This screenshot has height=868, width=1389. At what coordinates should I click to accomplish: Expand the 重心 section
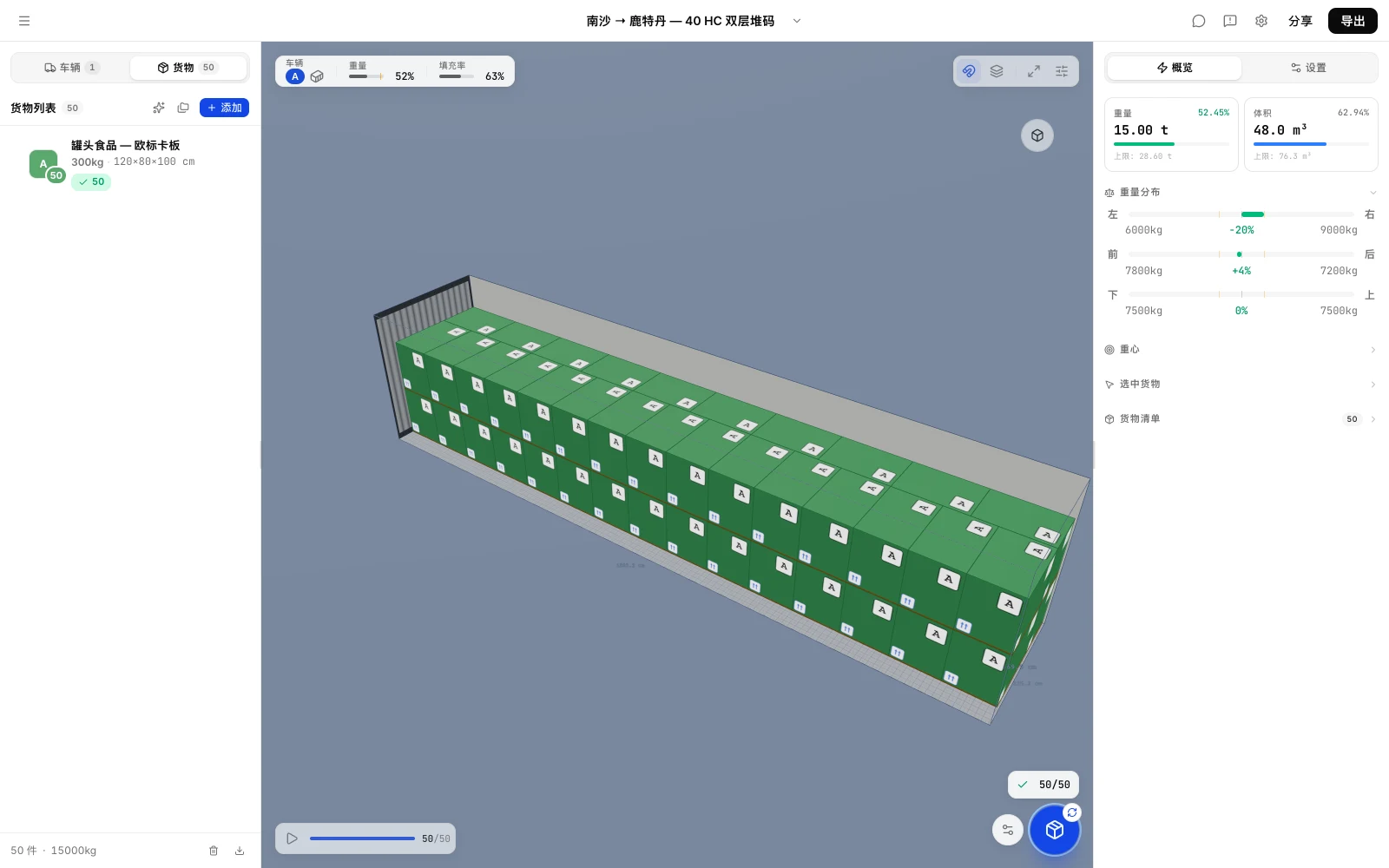click(1241, 350)
